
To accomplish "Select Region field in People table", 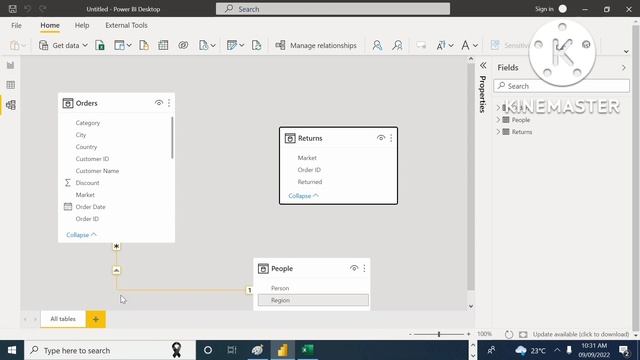I will (313, 300).
